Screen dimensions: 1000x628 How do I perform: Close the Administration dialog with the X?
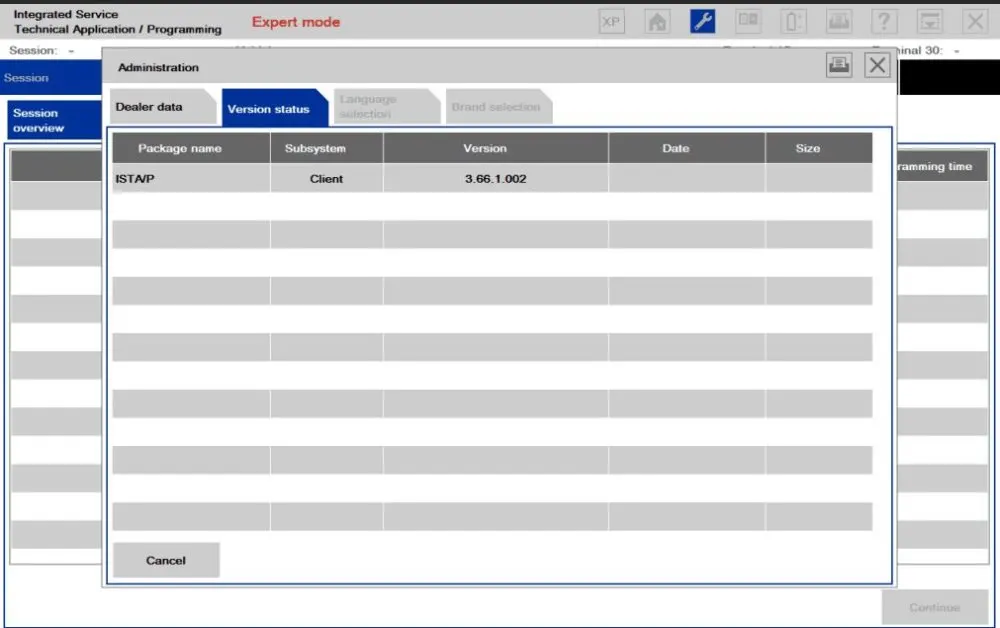coord(877,65)
